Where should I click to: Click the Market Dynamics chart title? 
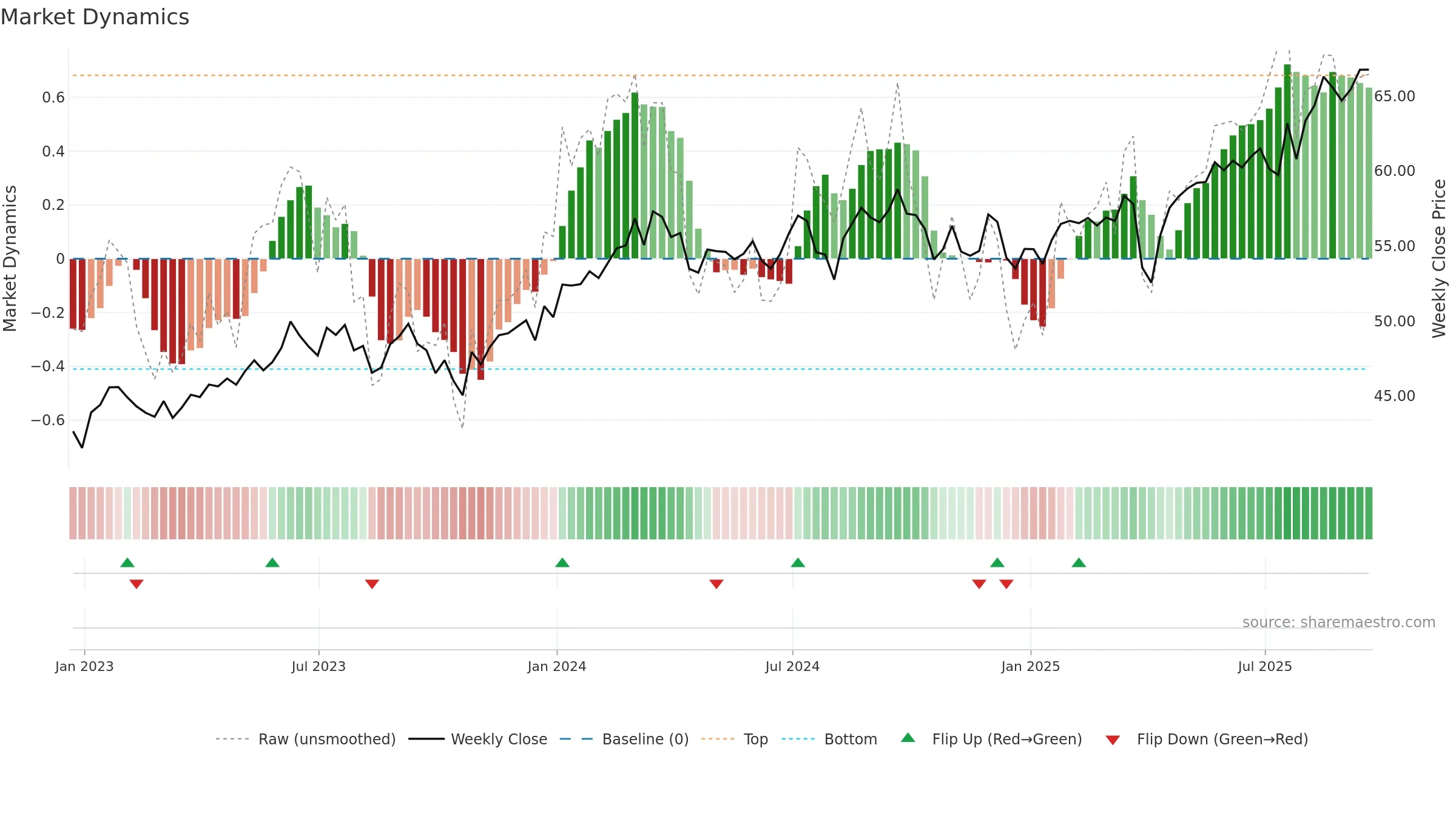pyautogui.click(x=95, y=17)
